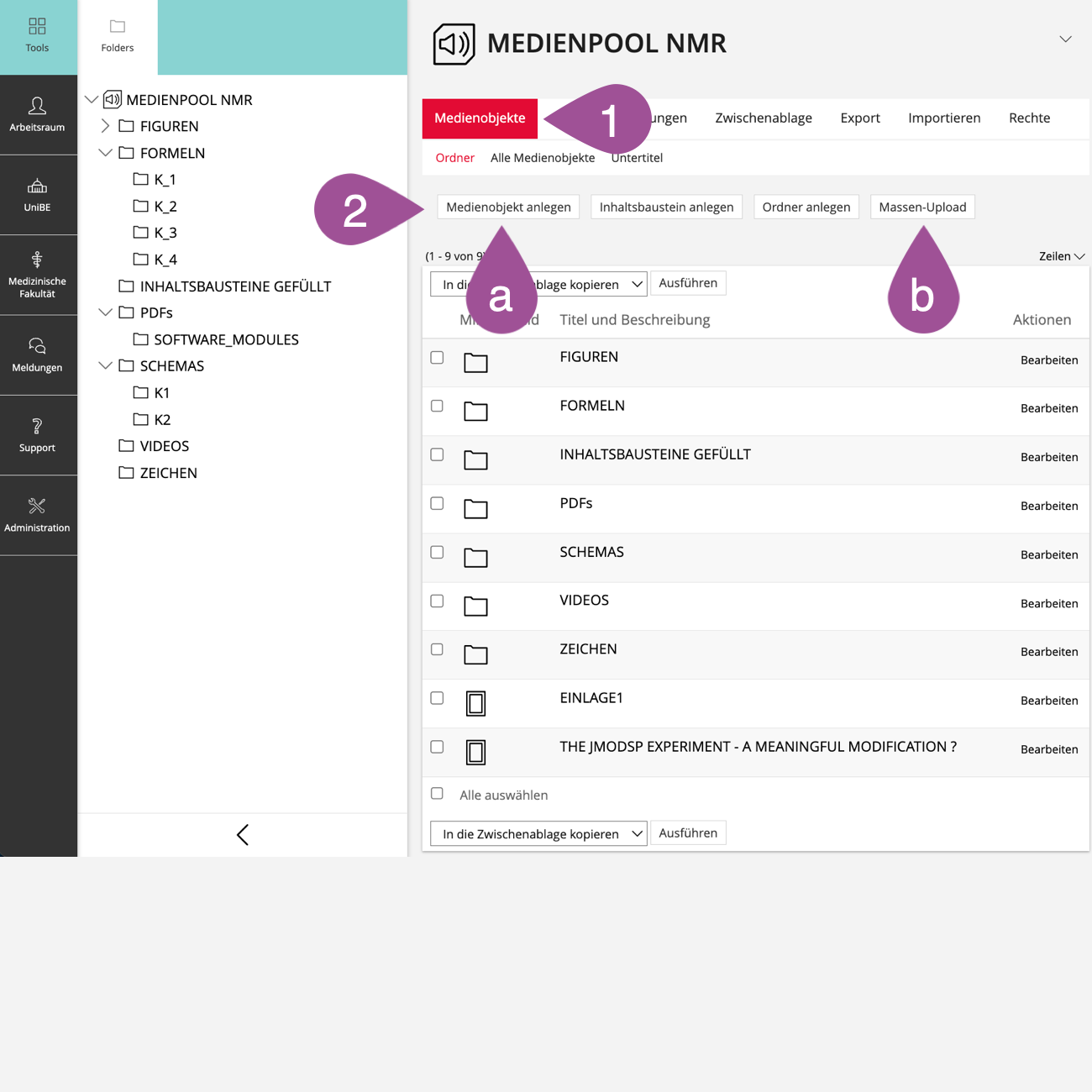Image resolution: width=1092 pixels, height=1092 pixels.
Task: Expand the FIGUREN folder in tree
Action: pyautogui.click(x=105, y=126)
